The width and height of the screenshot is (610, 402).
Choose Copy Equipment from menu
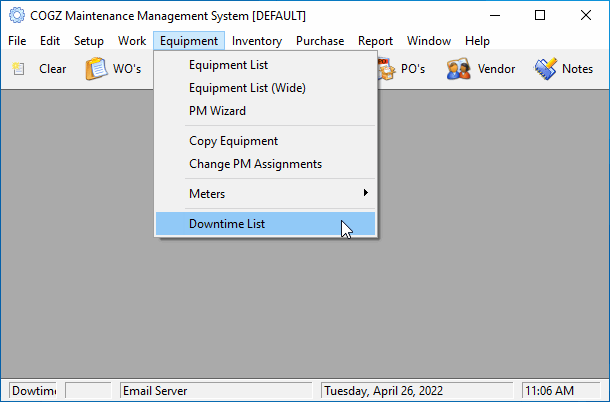265,141
